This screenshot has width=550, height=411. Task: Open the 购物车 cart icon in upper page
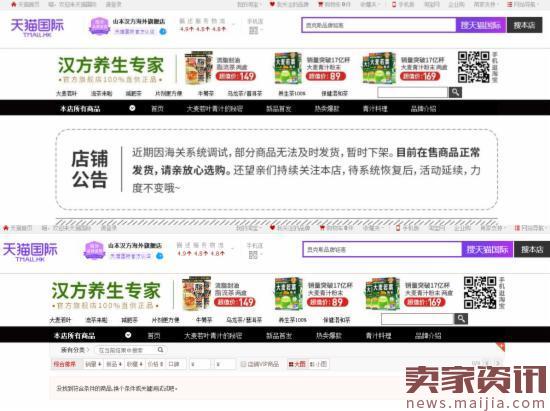(320, 4)
